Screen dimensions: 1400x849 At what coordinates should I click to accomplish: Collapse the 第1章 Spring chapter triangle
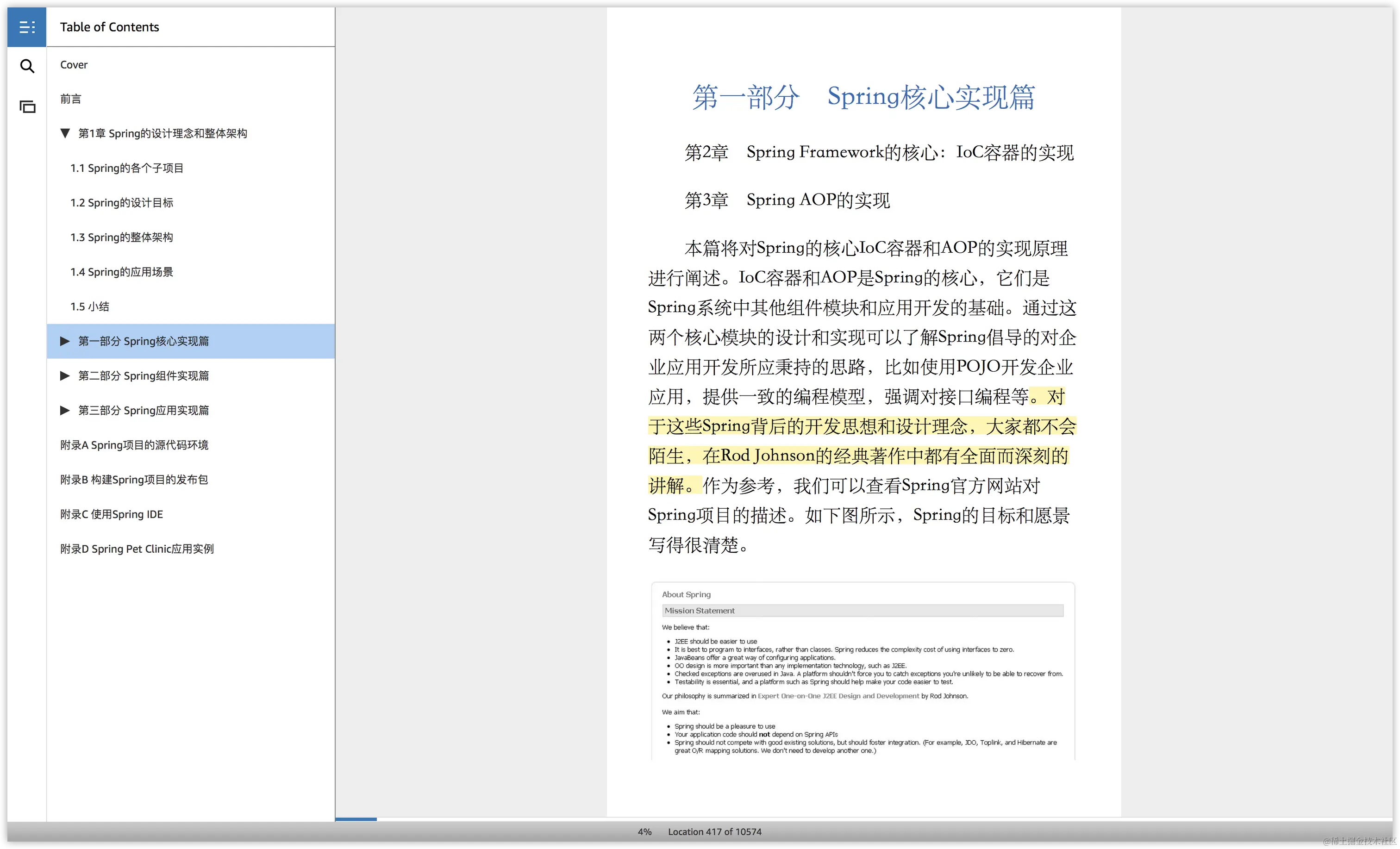tap(65, 133)
